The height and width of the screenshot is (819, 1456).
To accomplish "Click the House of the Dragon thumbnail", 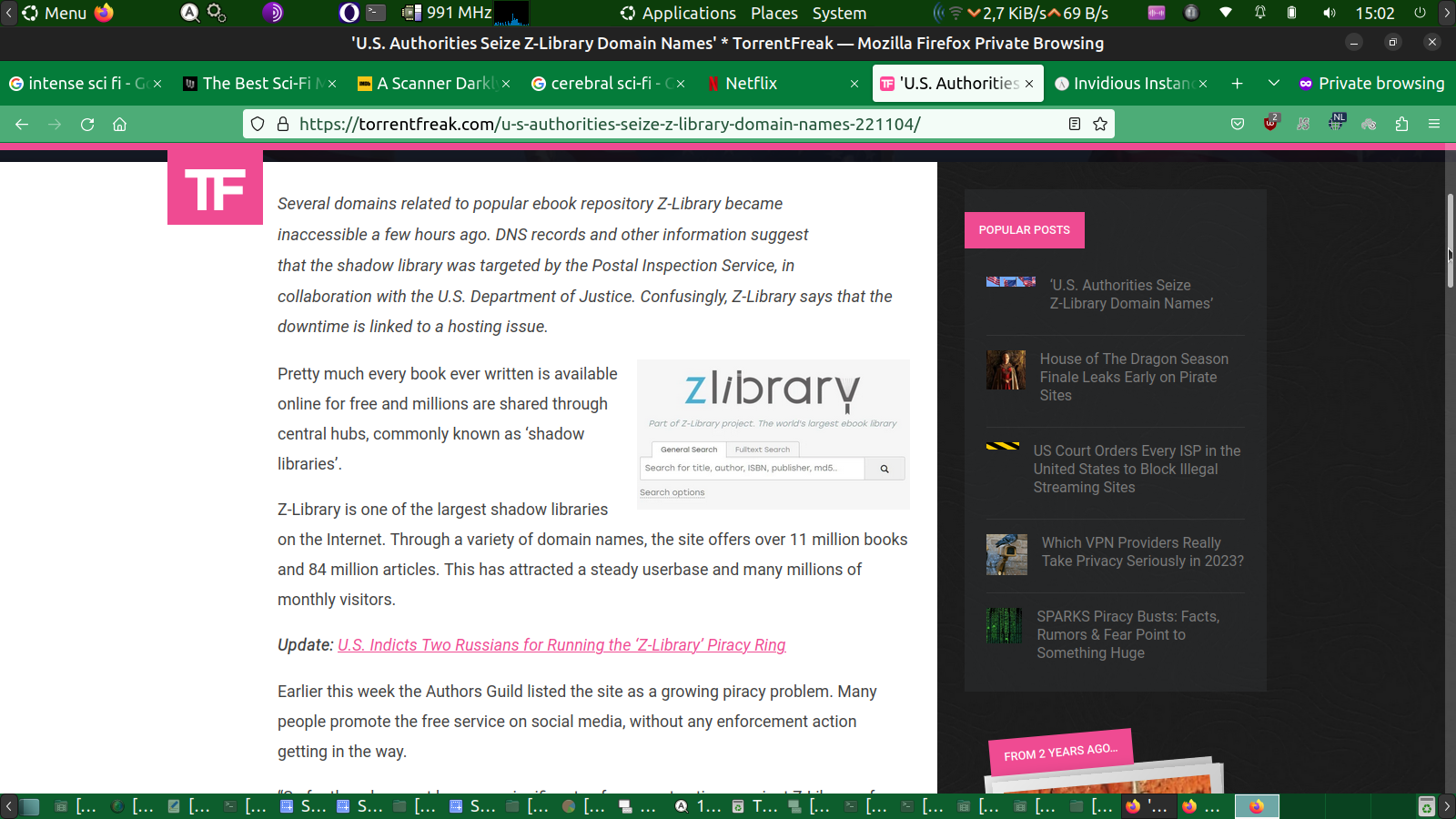I will click(x=1006, y=369).
